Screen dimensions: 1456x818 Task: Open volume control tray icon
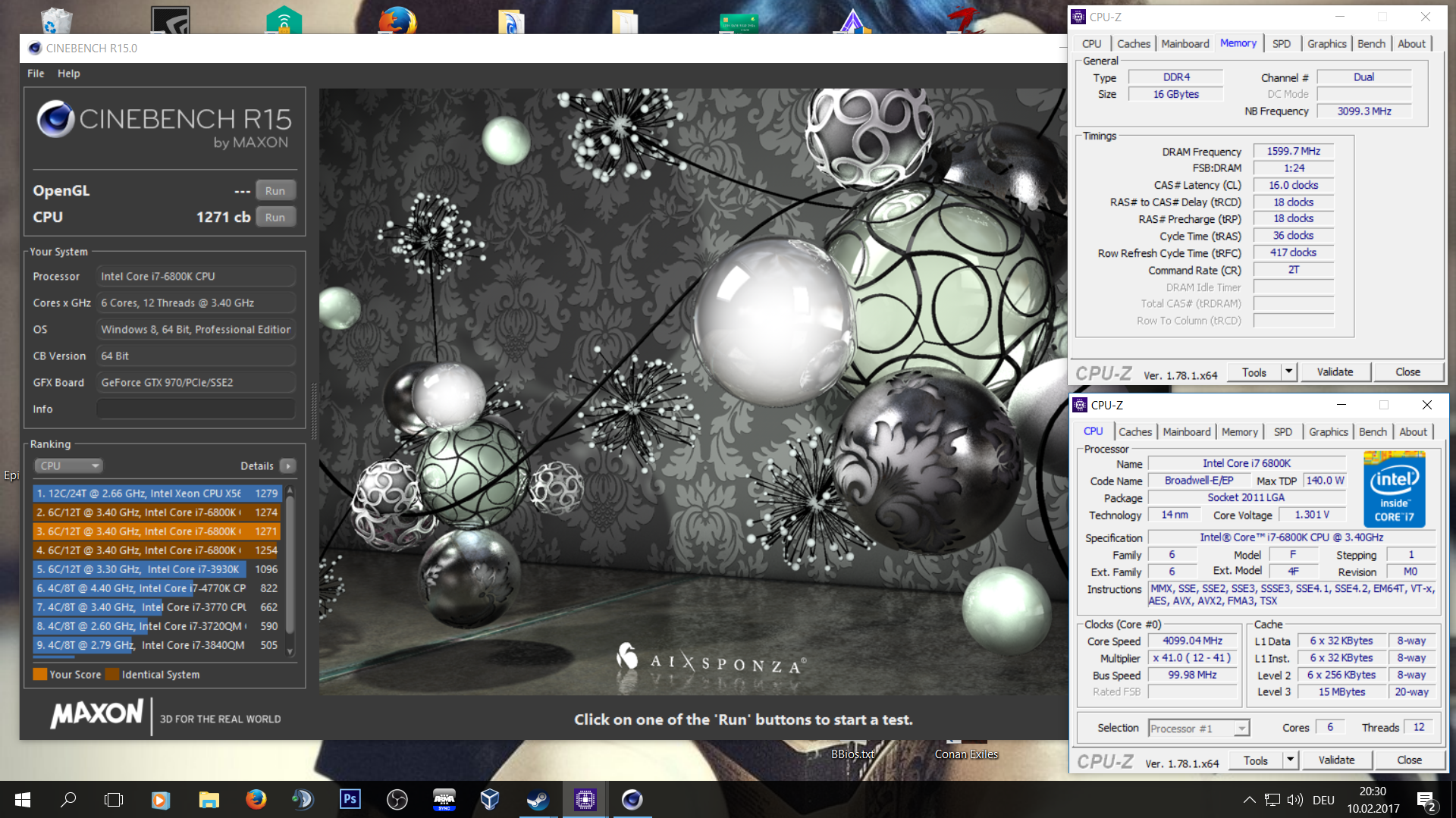point(1294,800)
